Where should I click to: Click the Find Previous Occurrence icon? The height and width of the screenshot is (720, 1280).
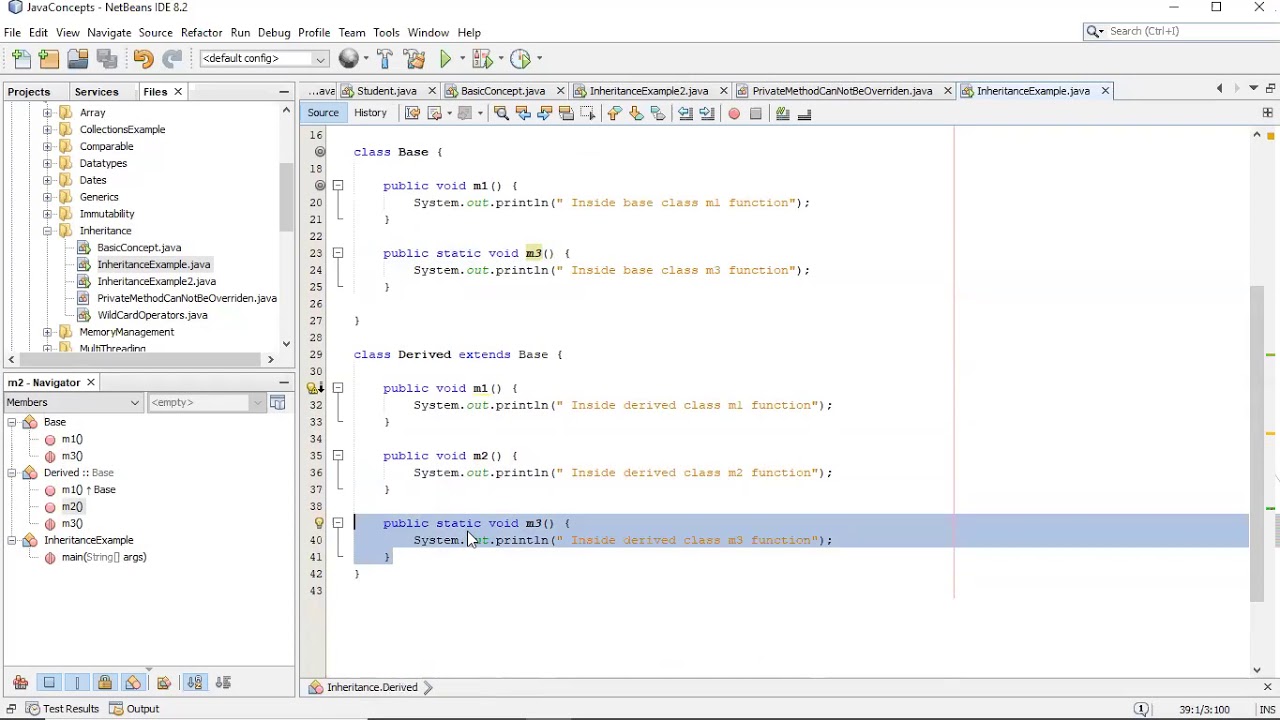523,114
